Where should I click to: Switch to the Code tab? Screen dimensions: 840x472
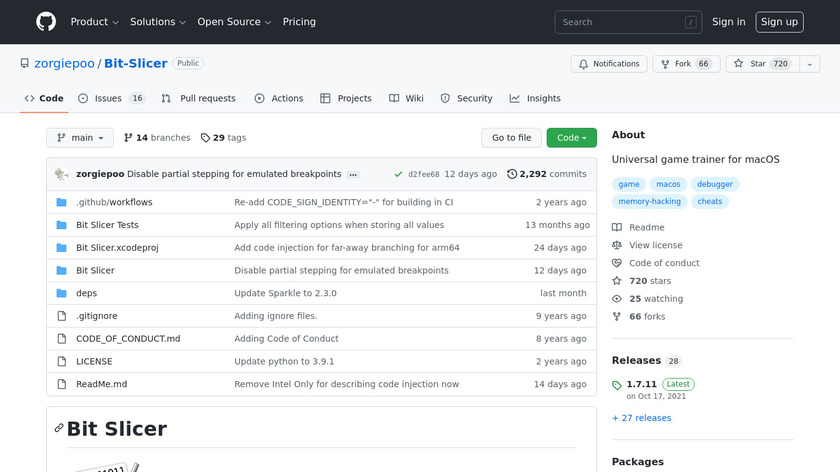pyautogui.click(x=44, y=99)
